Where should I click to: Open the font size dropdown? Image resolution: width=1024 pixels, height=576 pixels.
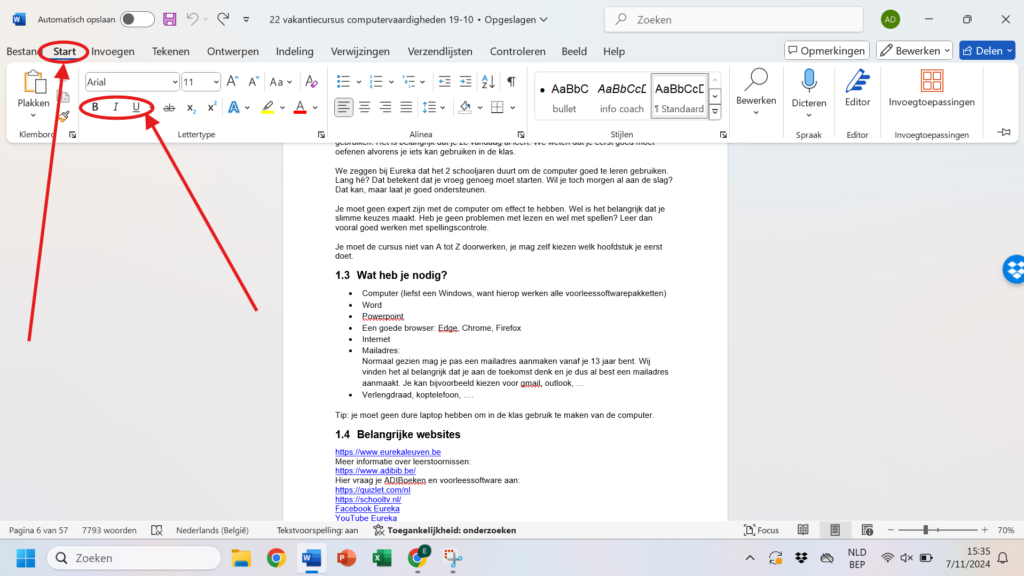[201, 82]
